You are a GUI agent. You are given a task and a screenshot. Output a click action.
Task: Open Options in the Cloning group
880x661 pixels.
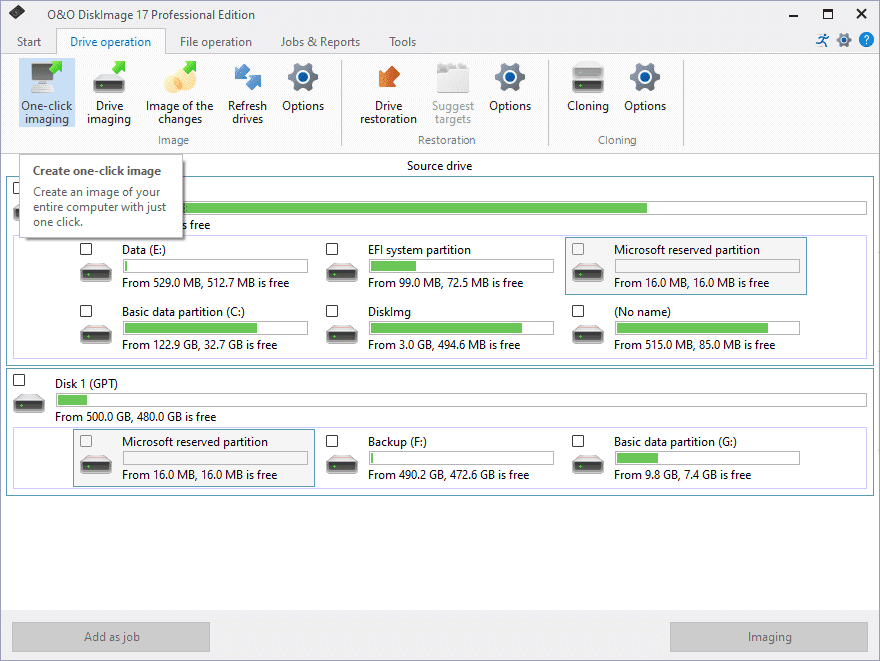(x=645, y=87)
